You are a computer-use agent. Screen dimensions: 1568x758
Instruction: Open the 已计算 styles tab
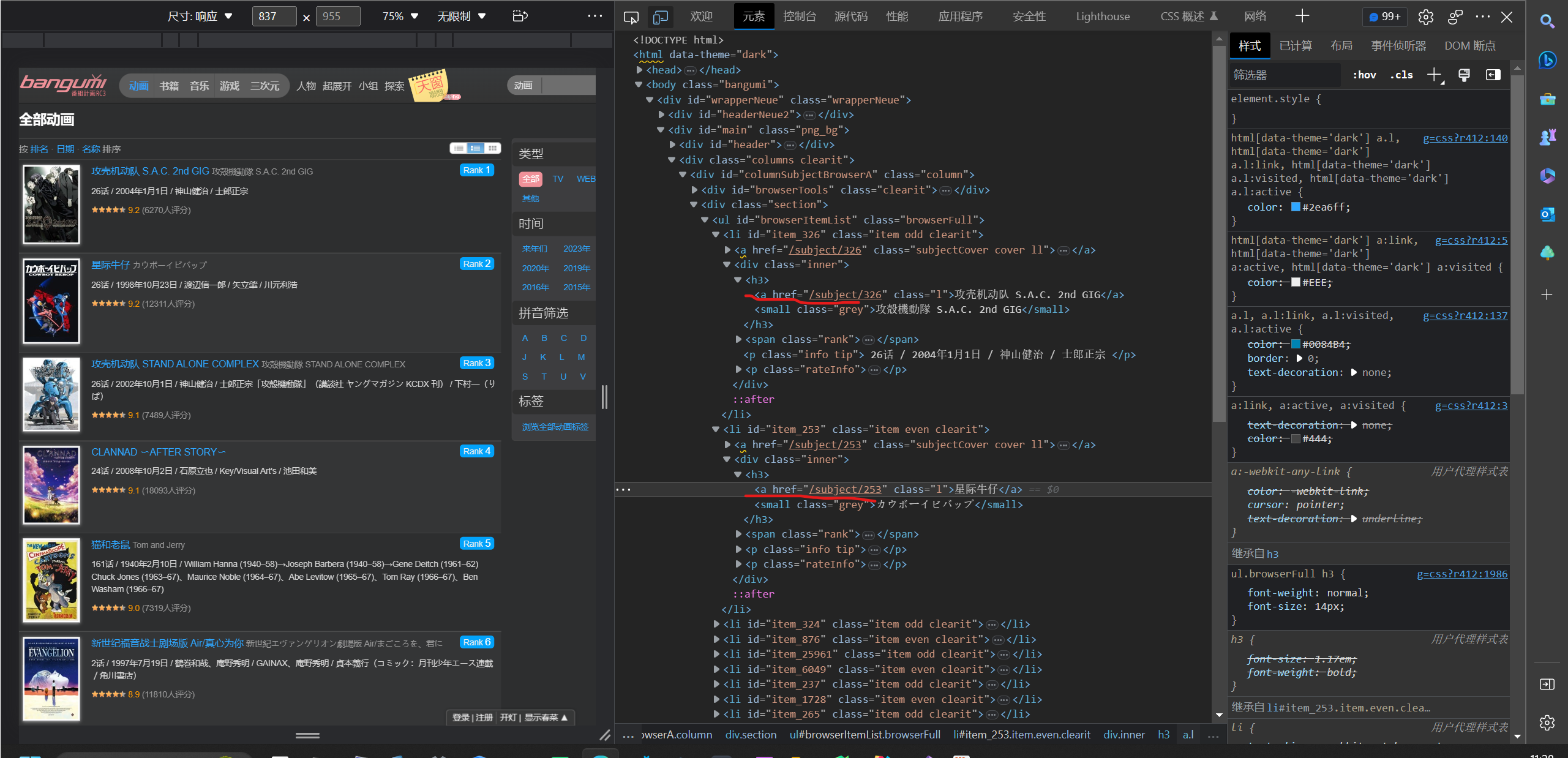[x=1296, y=46]
